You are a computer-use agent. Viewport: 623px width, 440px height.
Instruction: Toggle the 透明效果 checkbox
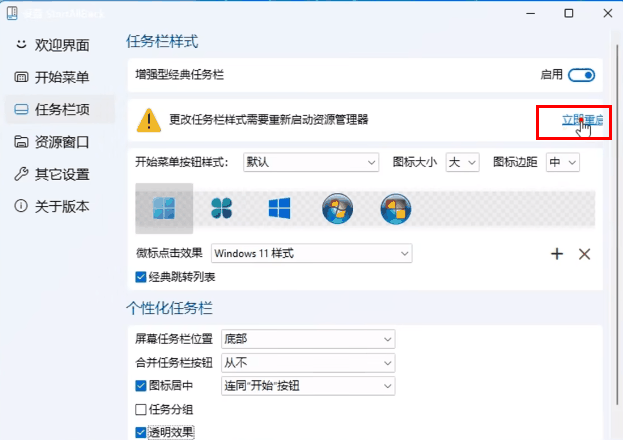(x=141, y=432)
